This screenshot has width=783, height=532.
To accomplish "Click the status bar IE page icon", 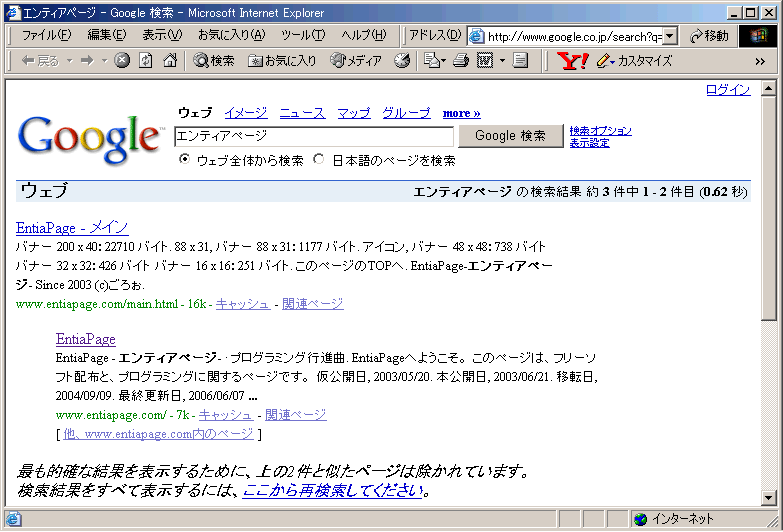I will [x=13, y=519].
